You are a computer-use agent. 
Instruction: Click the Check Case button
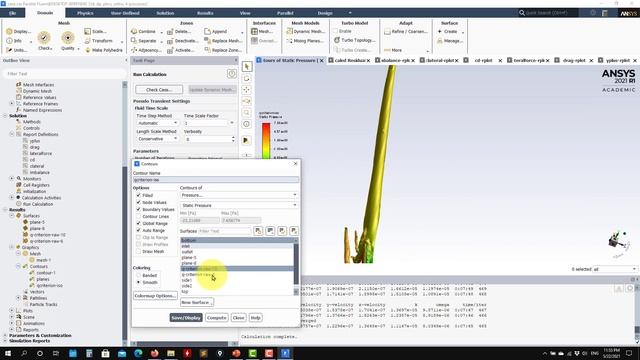[159, 90]
